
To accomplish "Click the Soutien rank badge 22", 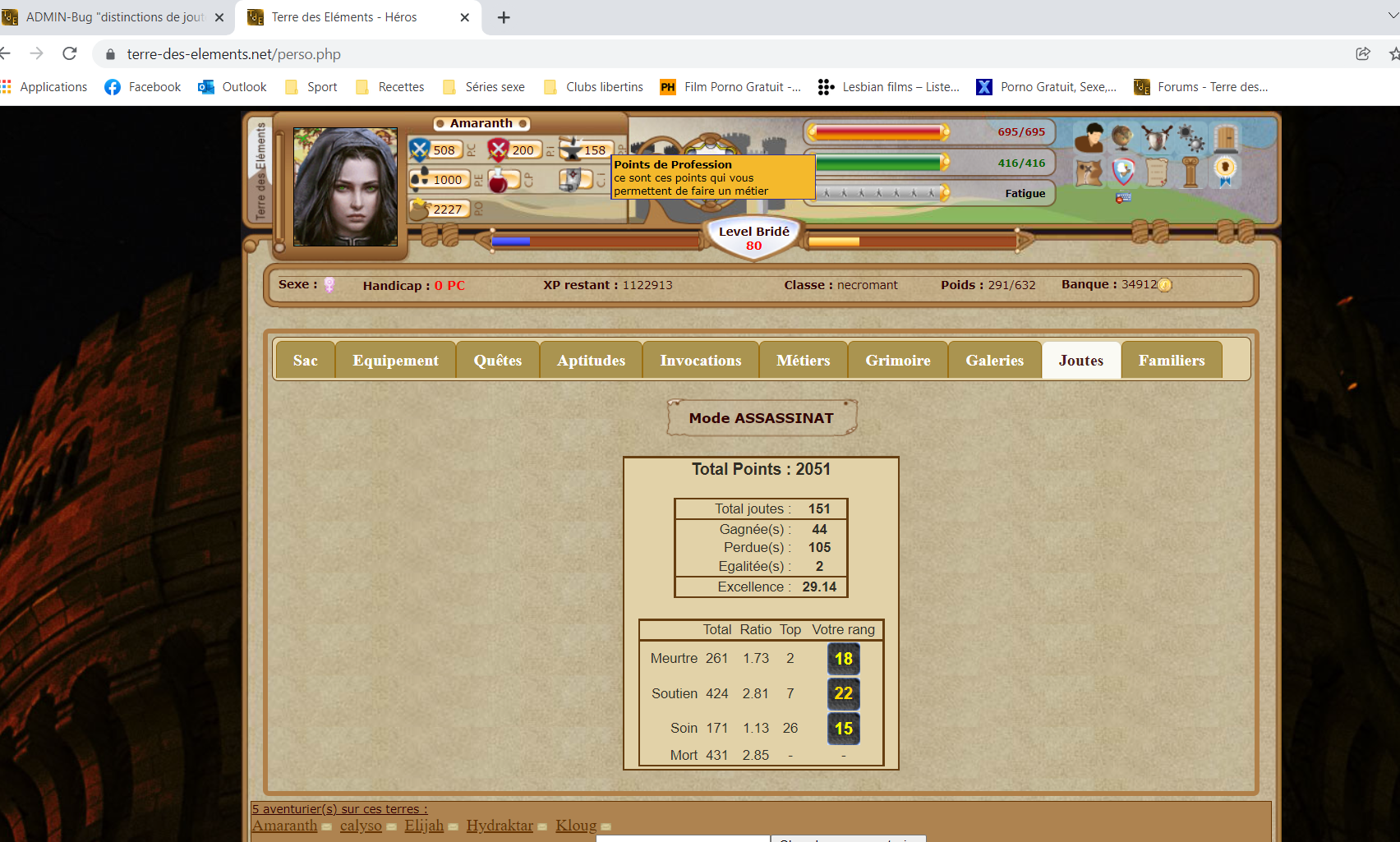I will pos(844,693).
